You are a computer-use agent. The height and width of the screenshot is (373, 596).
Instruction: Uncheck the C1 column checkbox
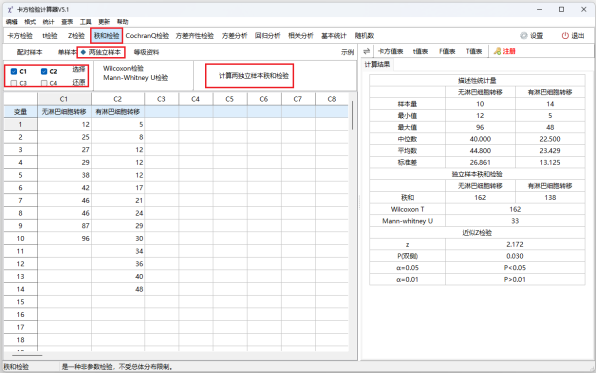click(x=14, y=71)
